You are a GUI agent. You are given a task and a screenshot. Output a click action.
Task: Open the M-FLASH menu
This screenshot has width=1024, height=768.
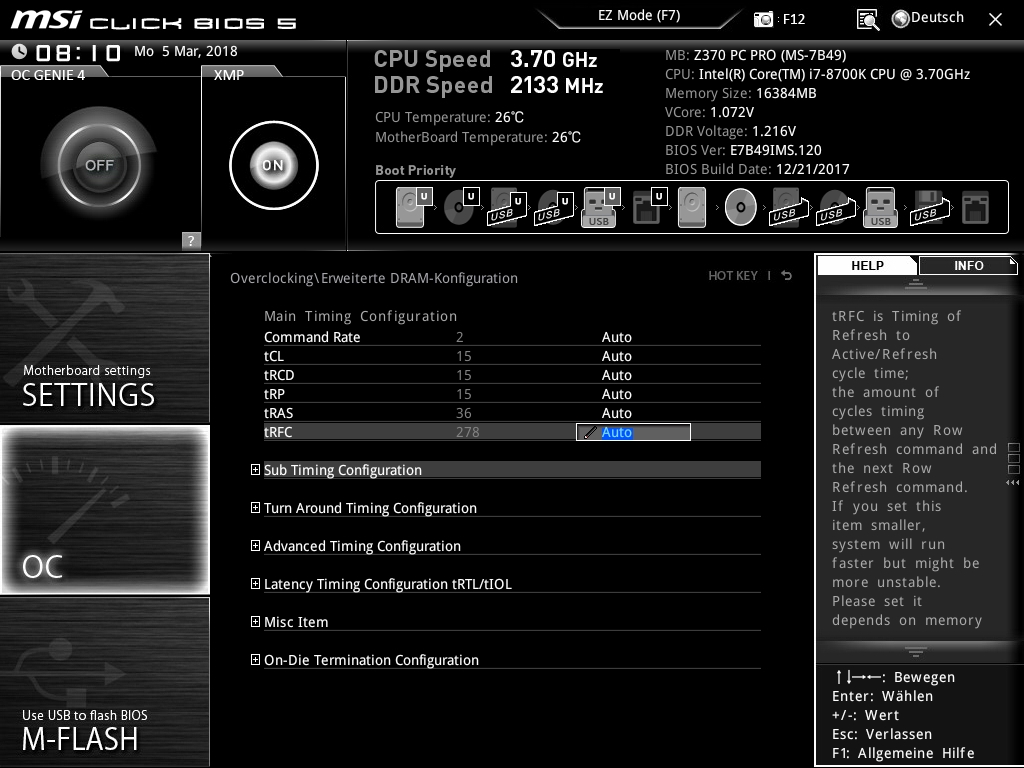click(104, 682)
